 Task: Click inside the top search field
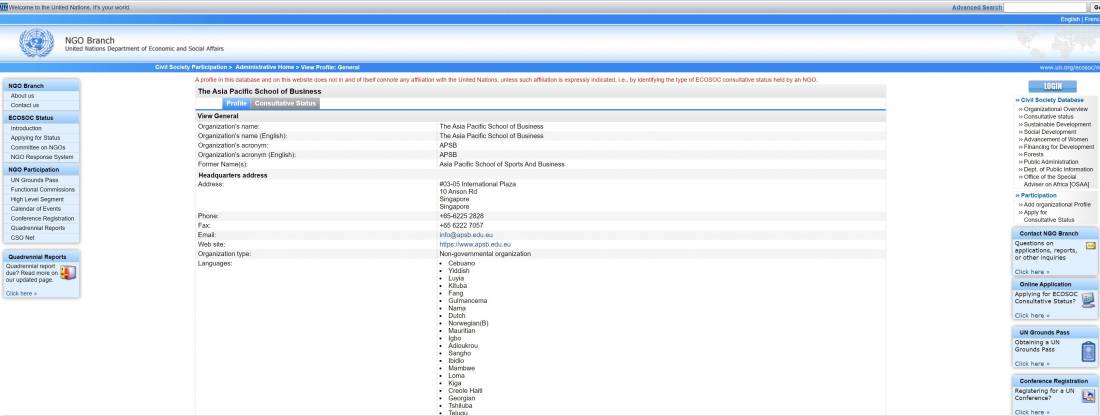1045,7
